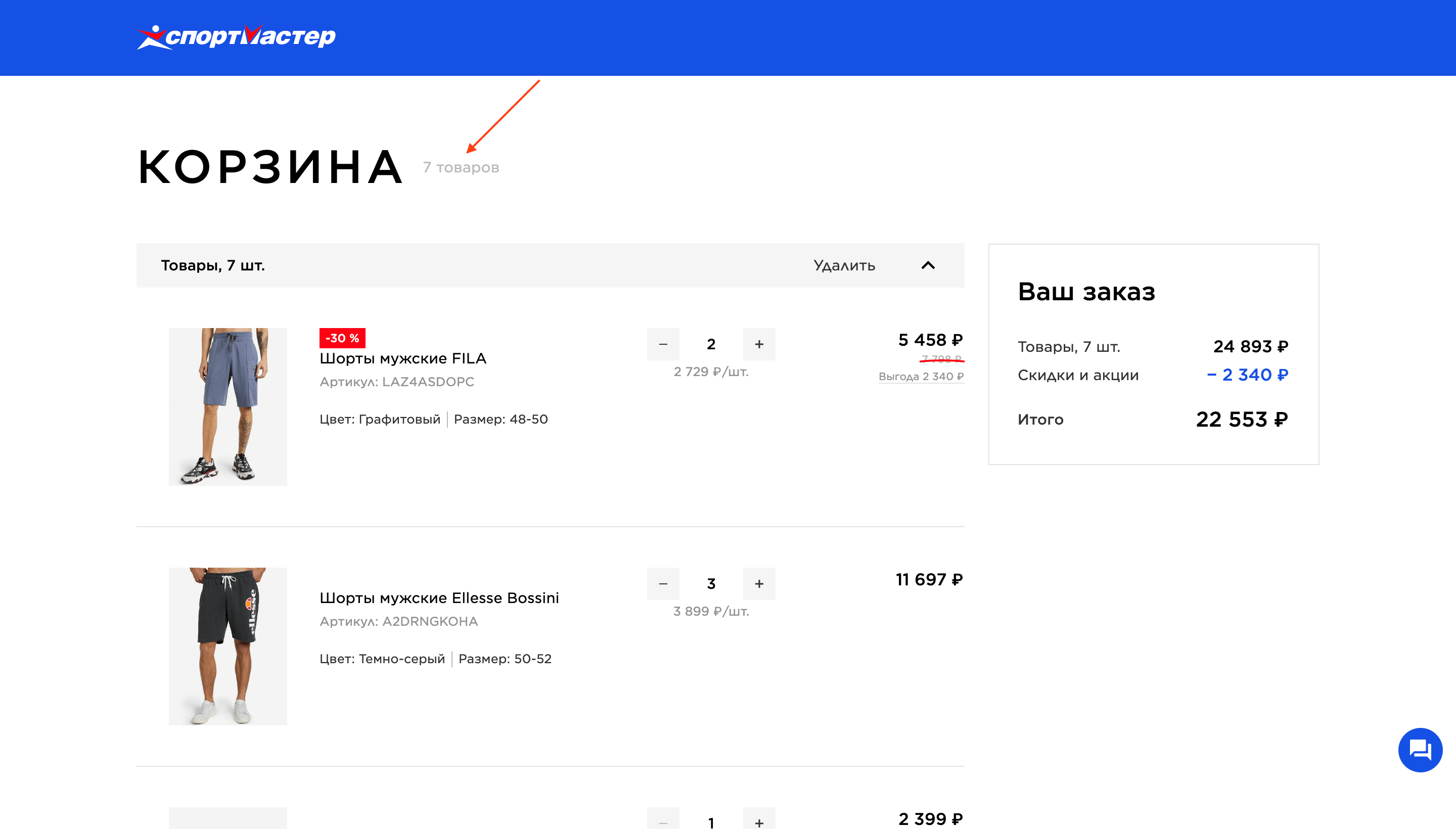Open the chat support bubble
Viewport: 1456px width, 829px height.
point(1420,750)
